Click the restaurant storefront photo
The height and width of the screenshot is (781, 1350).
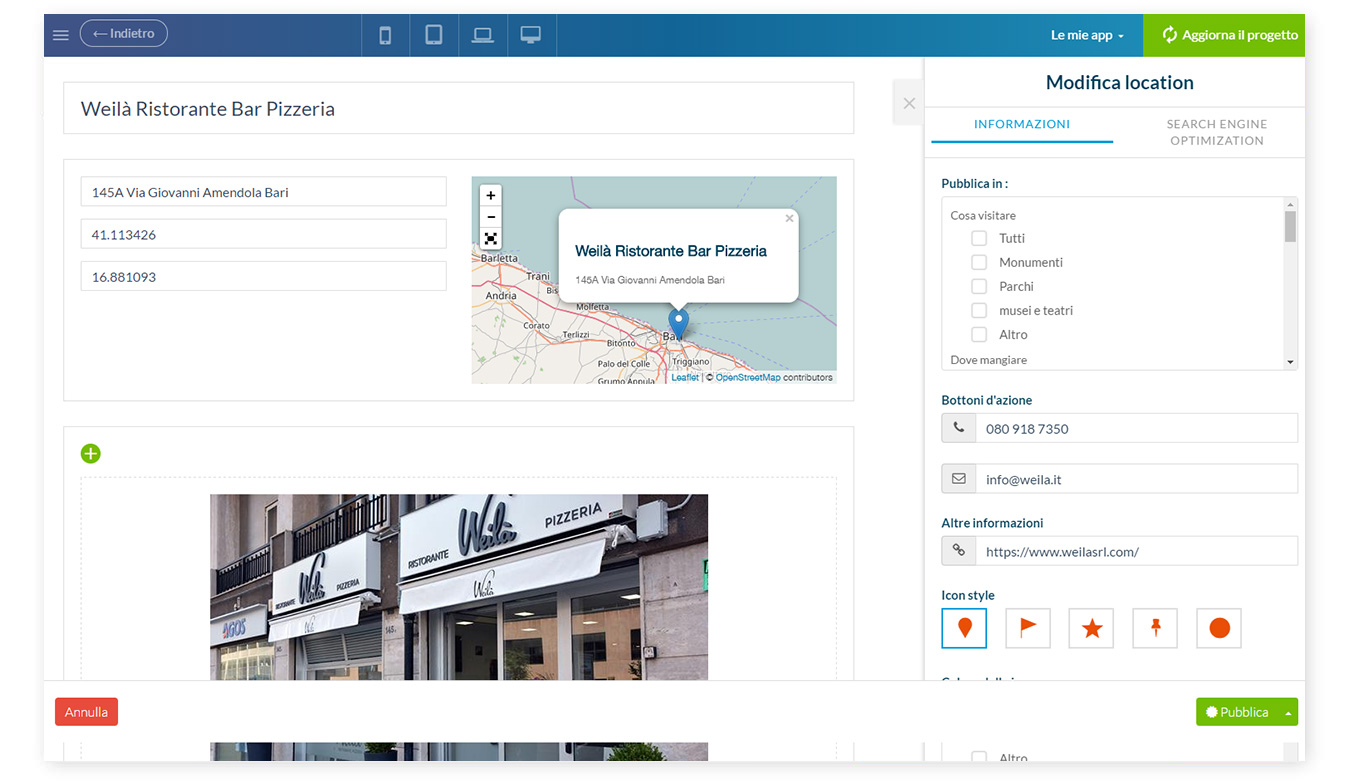(459, 587)
